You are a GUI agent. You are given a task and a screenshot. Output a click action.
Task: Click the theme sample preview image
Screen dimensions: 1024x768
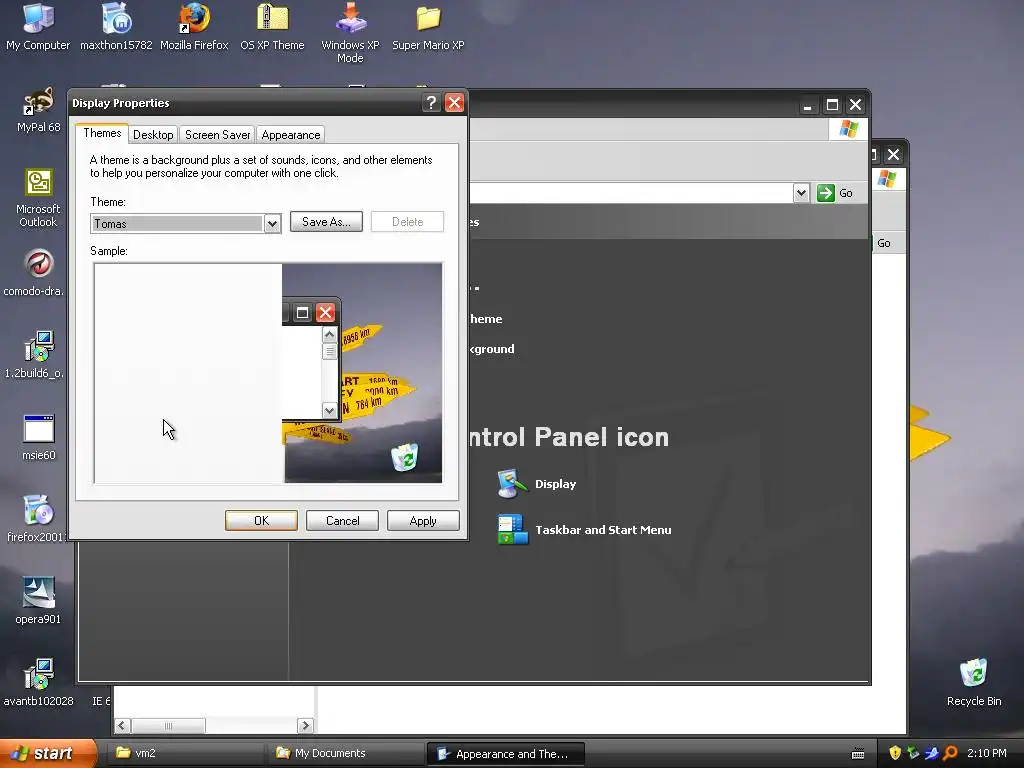point(268,373)
